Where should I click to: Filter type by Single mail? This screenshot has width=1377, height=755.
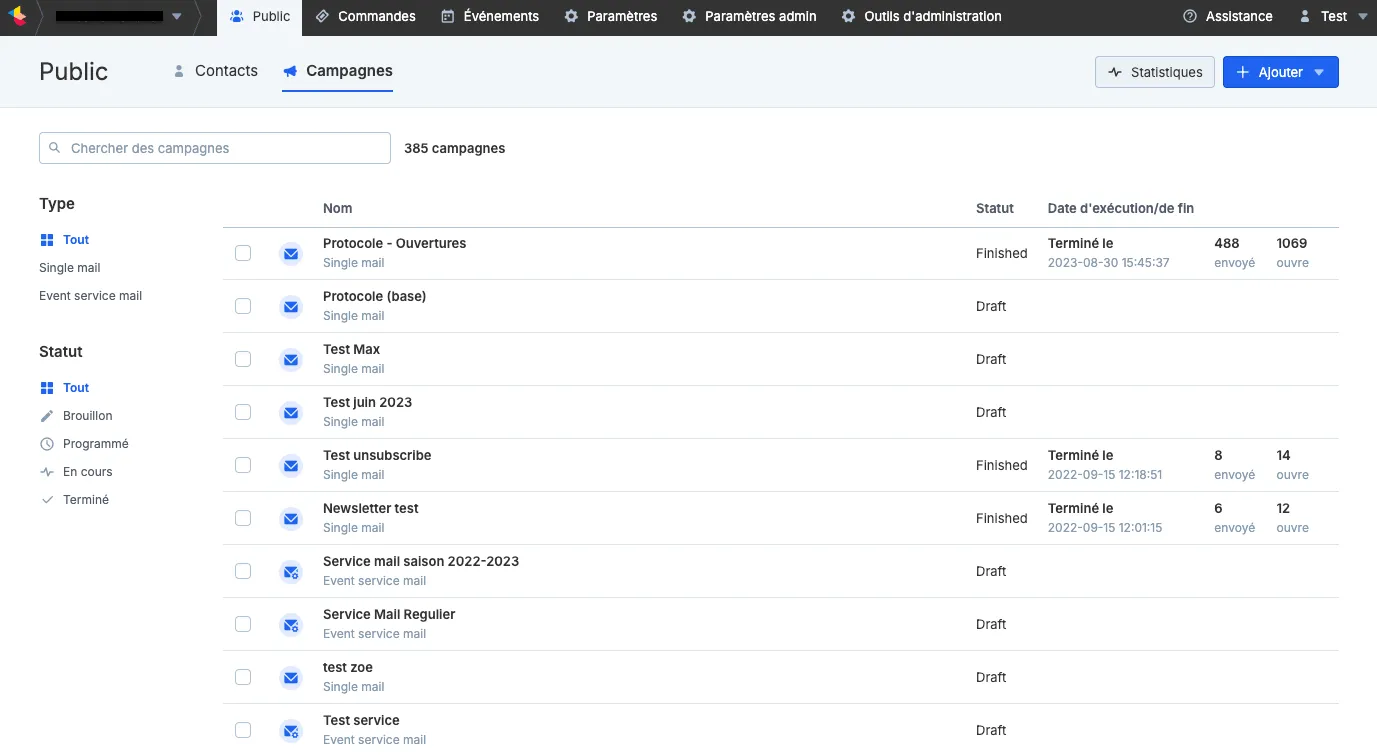(70, 268)
